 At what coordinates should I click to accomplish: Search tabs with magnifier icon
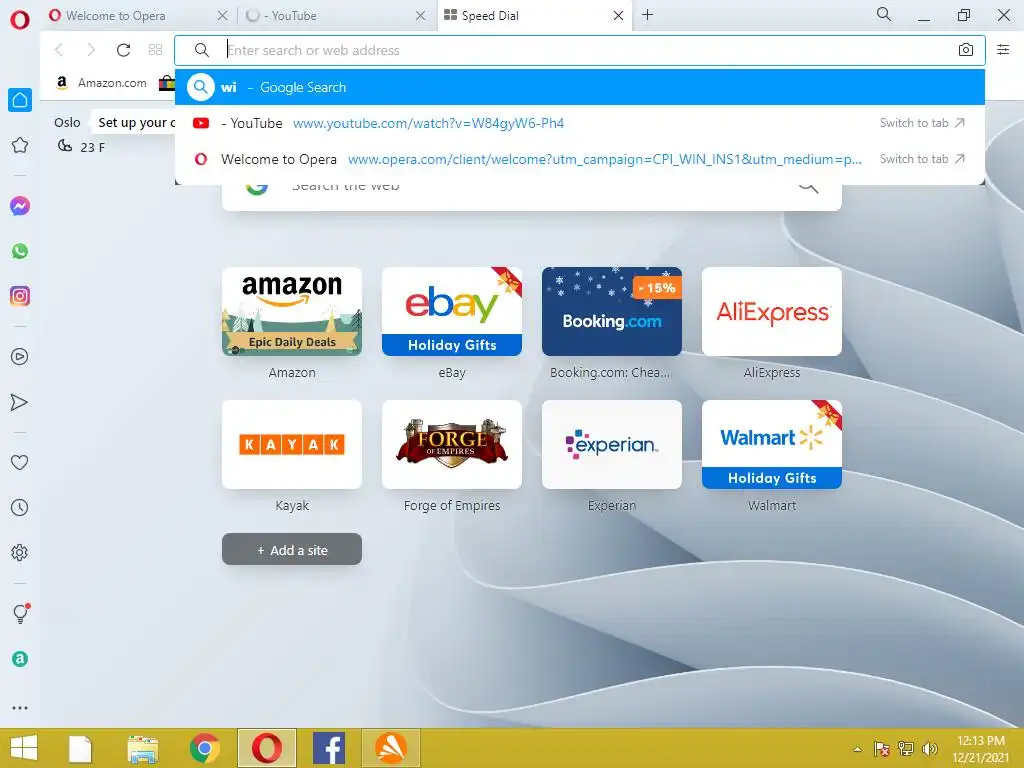coord(884,14)
